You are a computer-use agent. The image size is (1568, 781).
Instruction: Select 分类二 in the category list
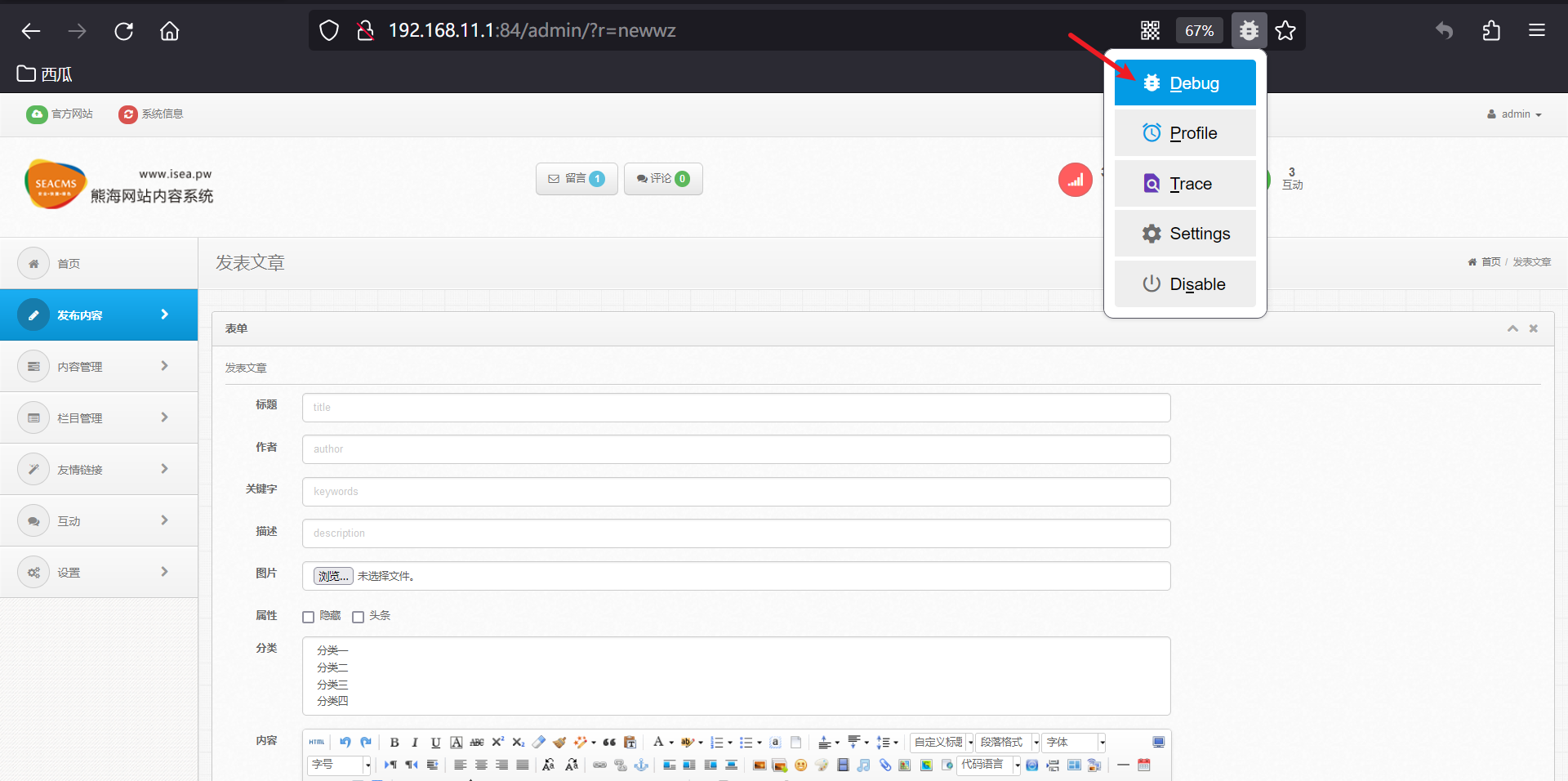pyautogui.click(x=332, y=667)
